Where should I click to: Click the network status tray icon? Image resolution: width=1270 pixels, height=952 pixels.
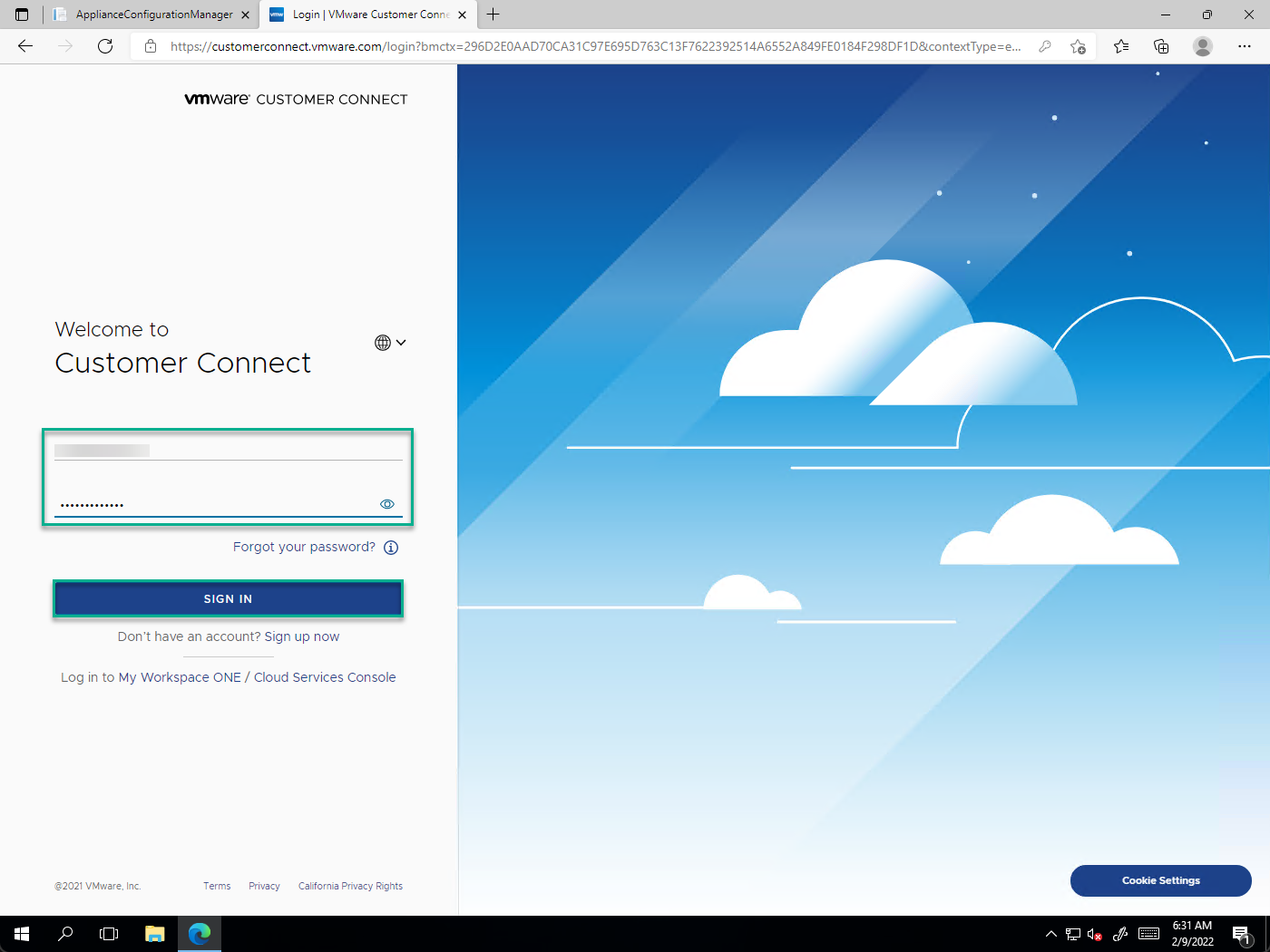click(1073, 934)
